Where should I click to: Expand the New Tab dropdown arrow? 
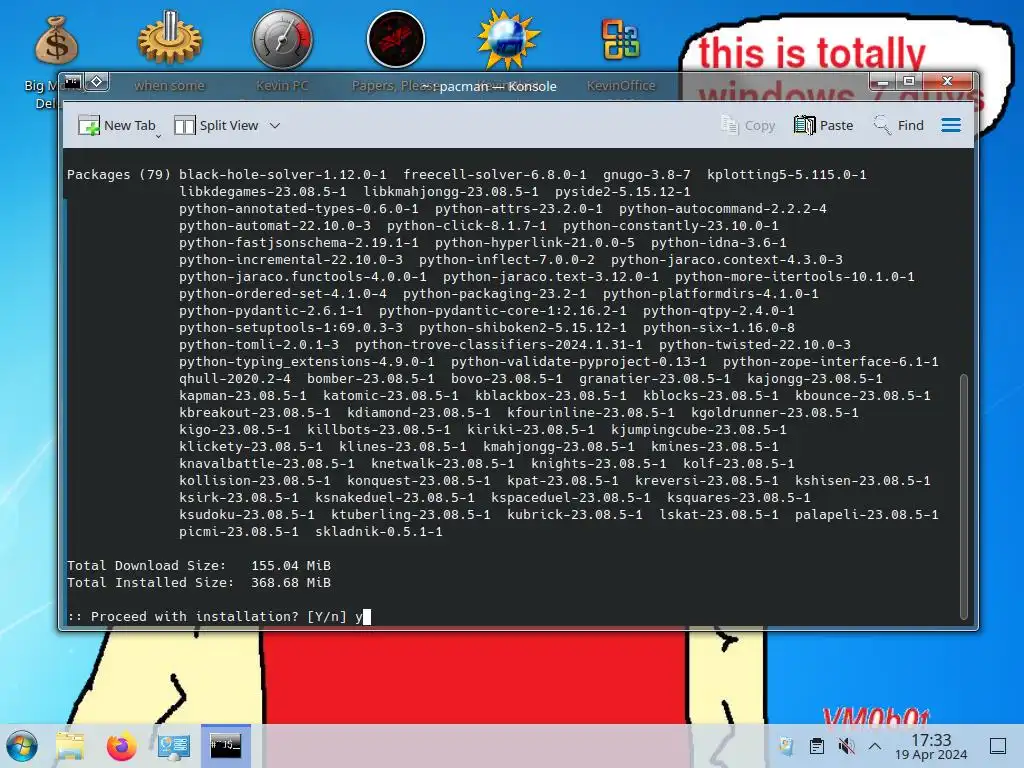pos(159,135)
